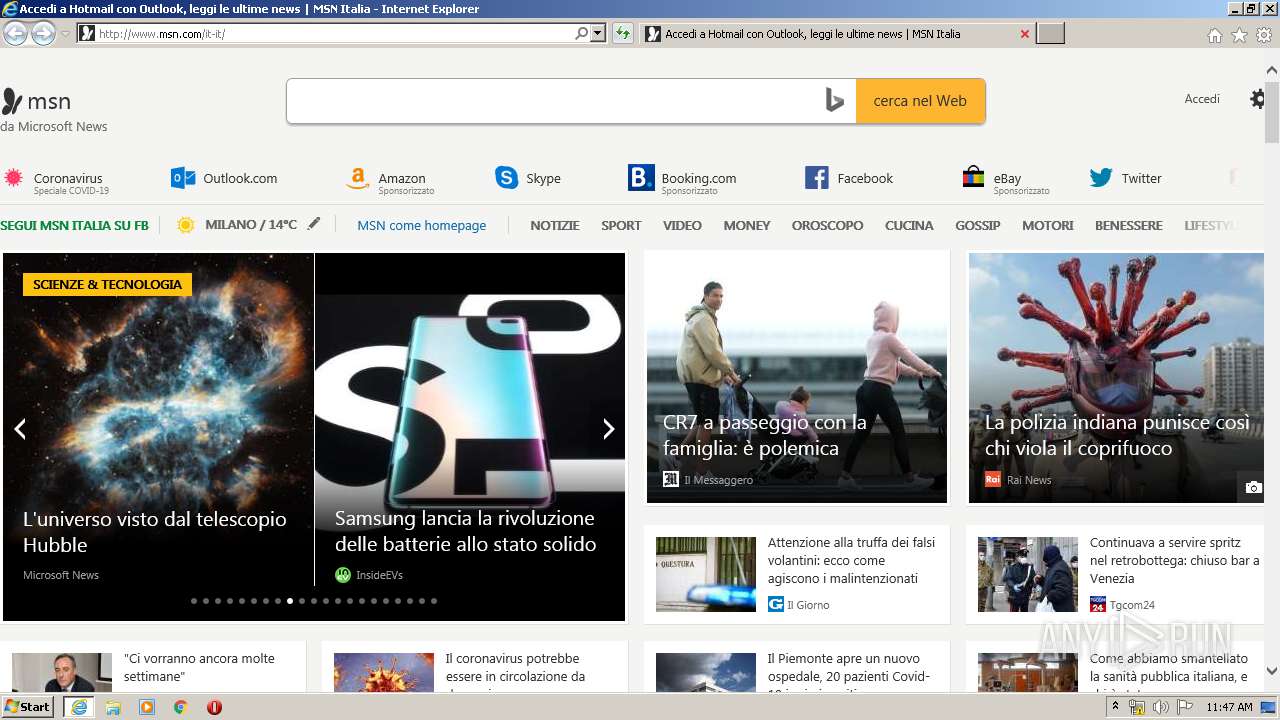The image size is (1280, 720).
Task: Click 'MSN come homepage' link
Action: (x=422, y=225)
